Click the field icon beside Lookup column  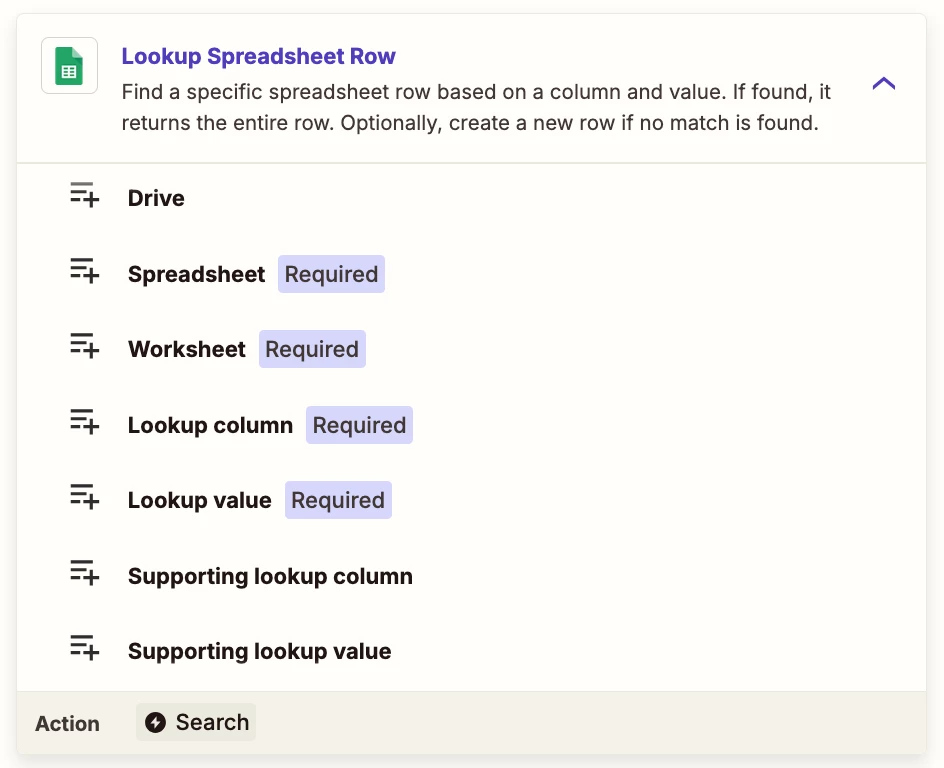(x=84, y=422)
